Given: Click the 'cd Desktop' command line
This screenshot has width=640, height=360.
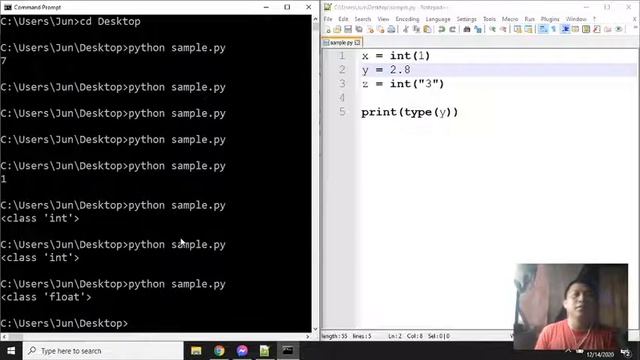Looking at the screenshot, I should (x=70, y=22).
